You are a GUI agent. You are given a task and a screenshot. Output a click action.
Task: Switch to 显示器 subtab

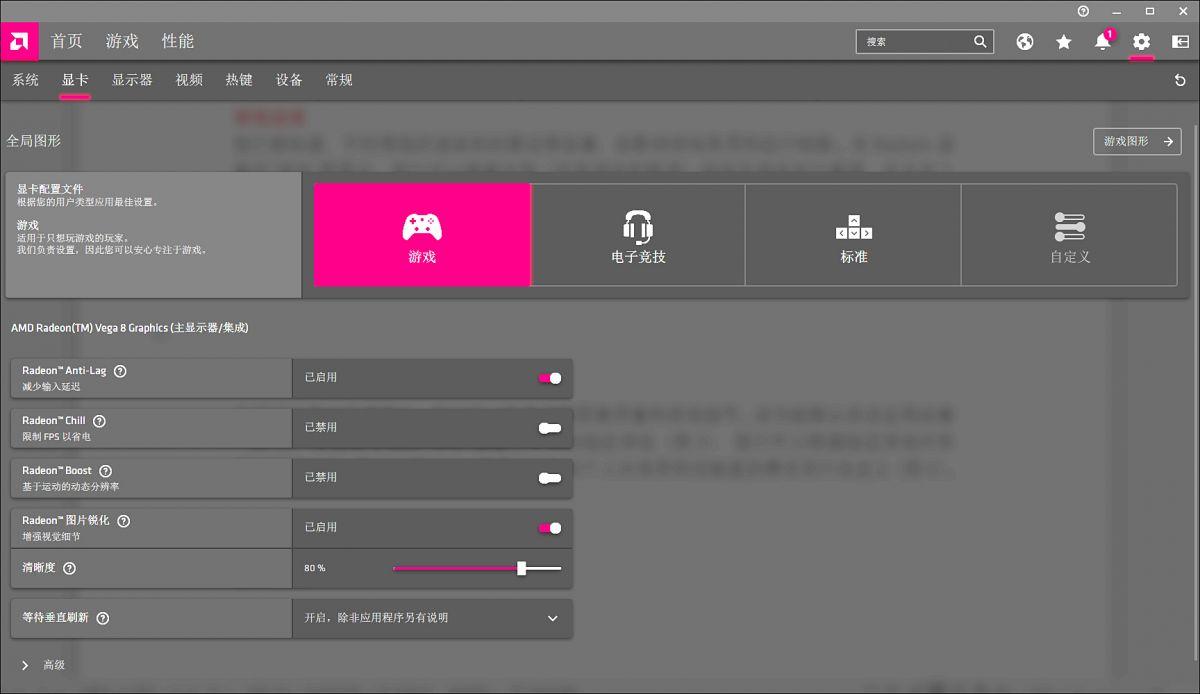coord(132,80)
